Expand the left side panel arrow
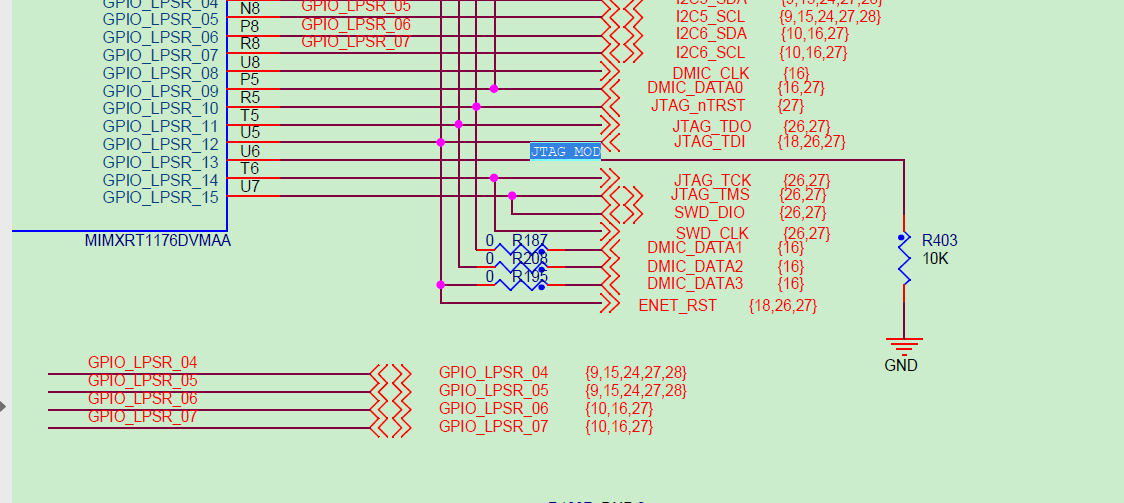The width and height of the screenshot is (1124, 503). (3, 406)
